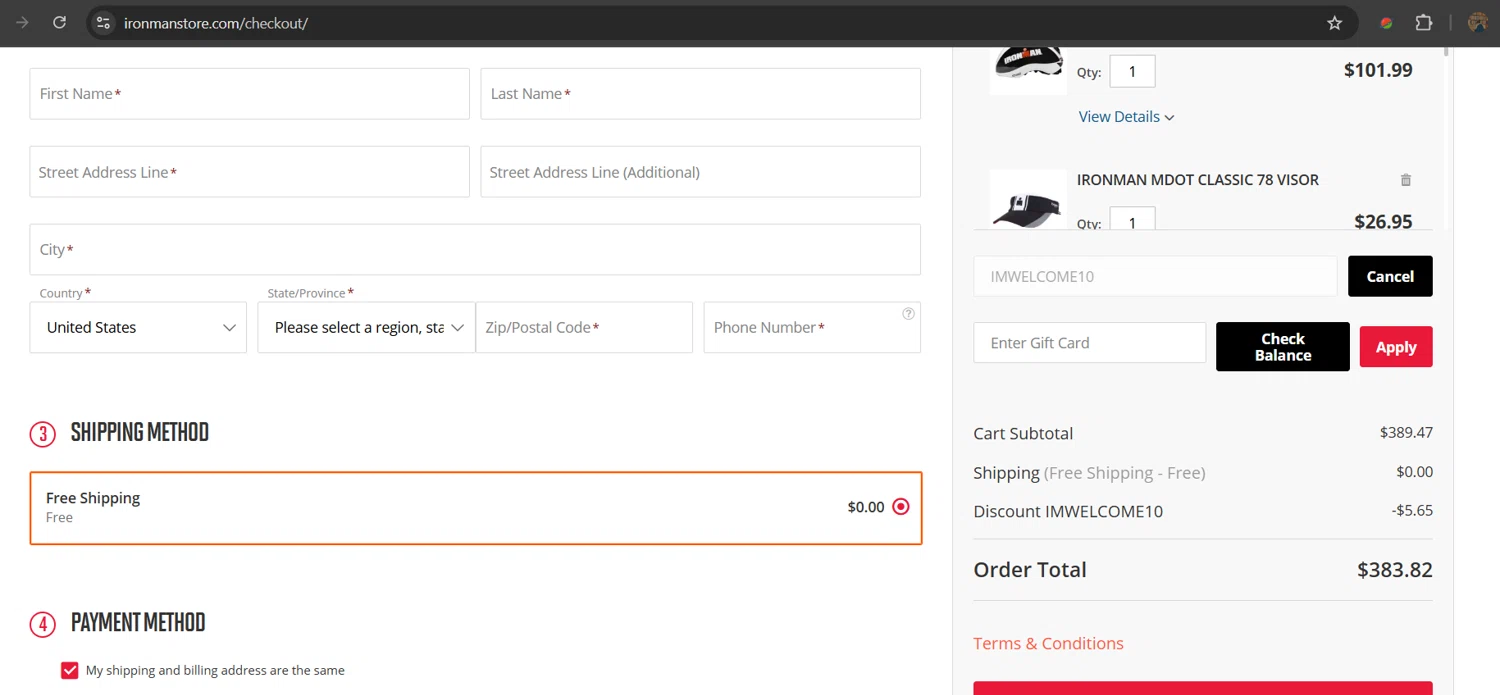The height and width of the screenshot is (695, 1500).
Task: Bookmark this page with the star icon
Action: click(x=1334, y=23)
